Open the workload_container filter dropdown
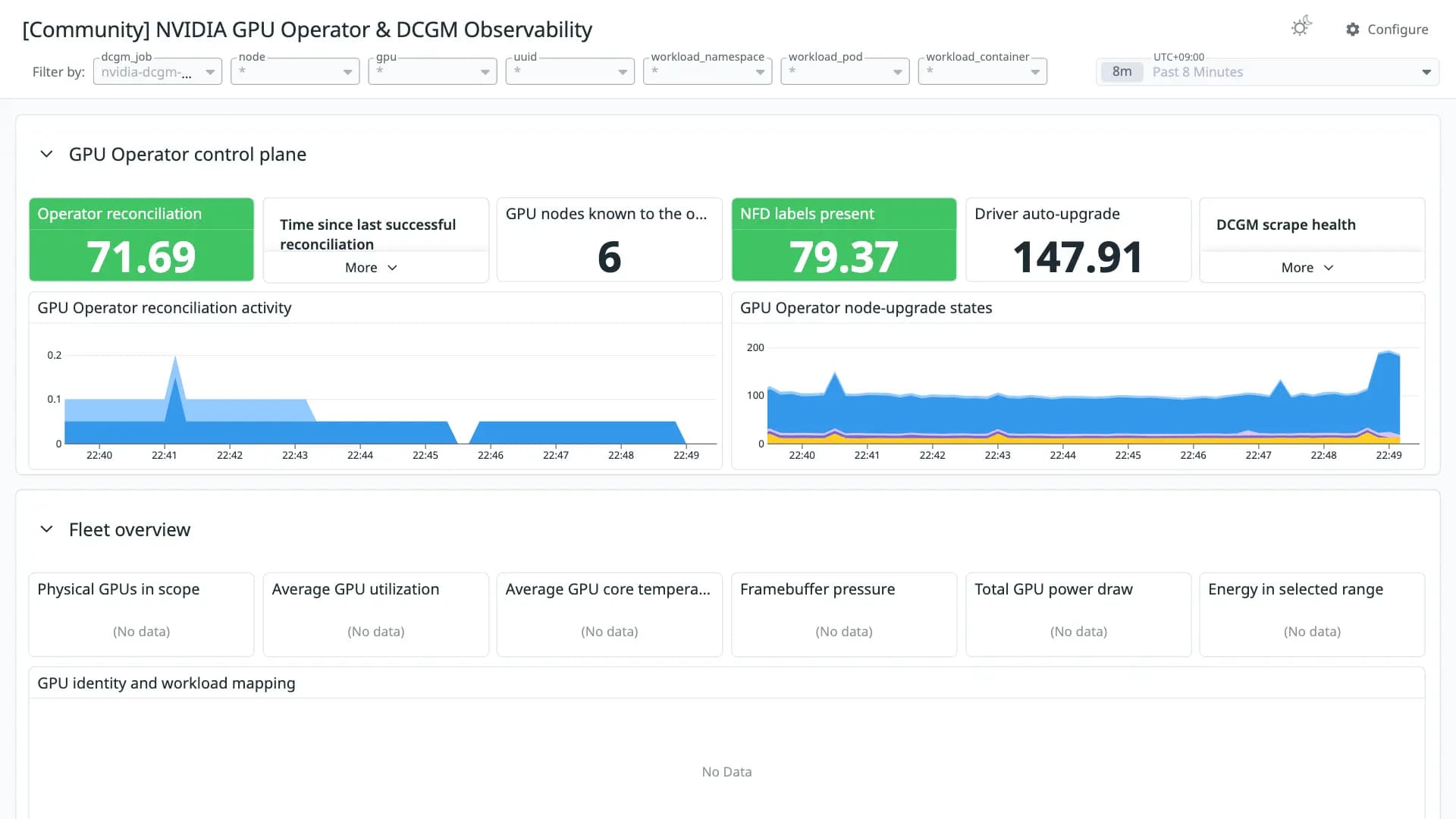 (x=982, y=72)
